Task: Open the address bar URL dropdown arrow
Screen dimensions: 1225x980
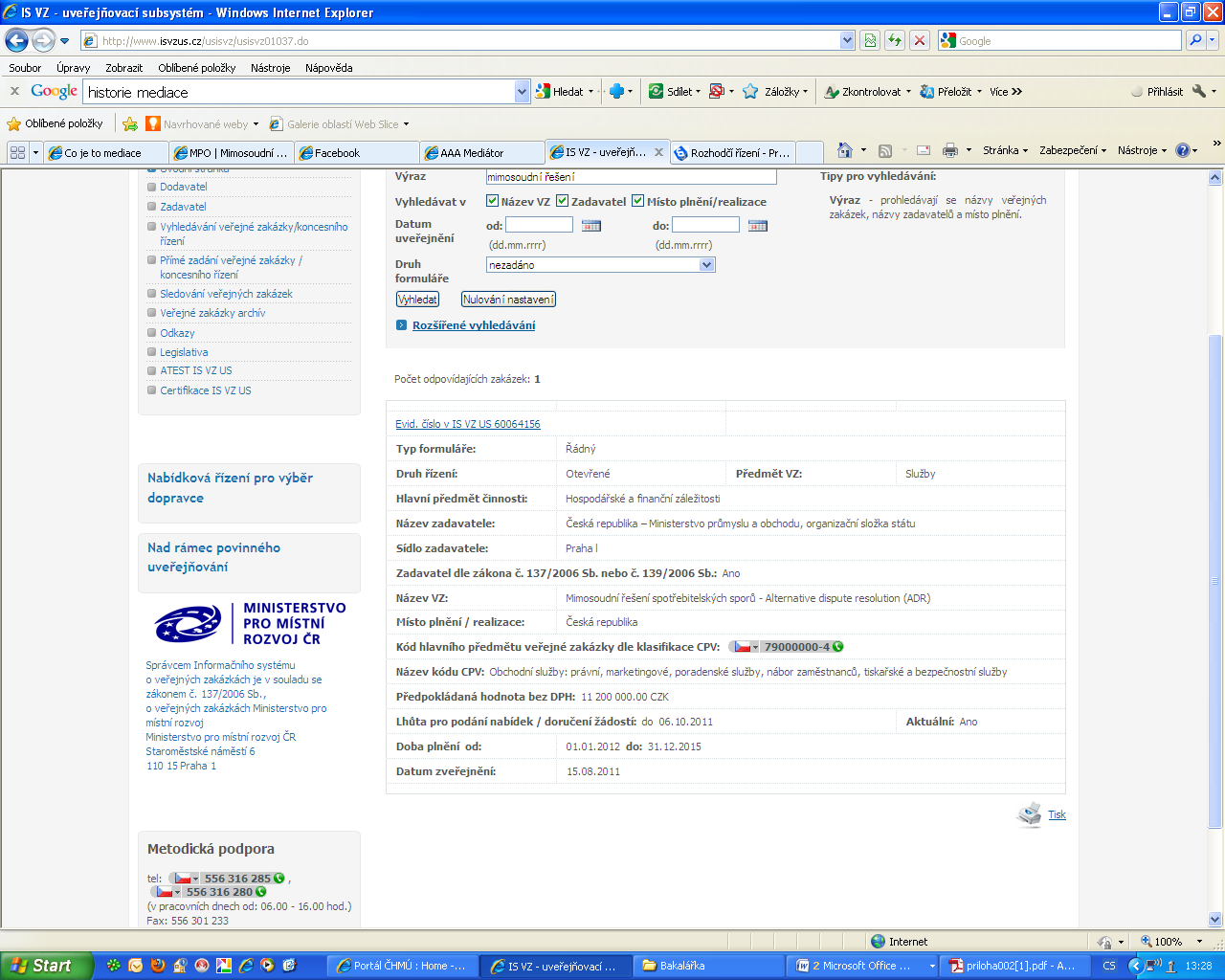Action: (847, 40)
